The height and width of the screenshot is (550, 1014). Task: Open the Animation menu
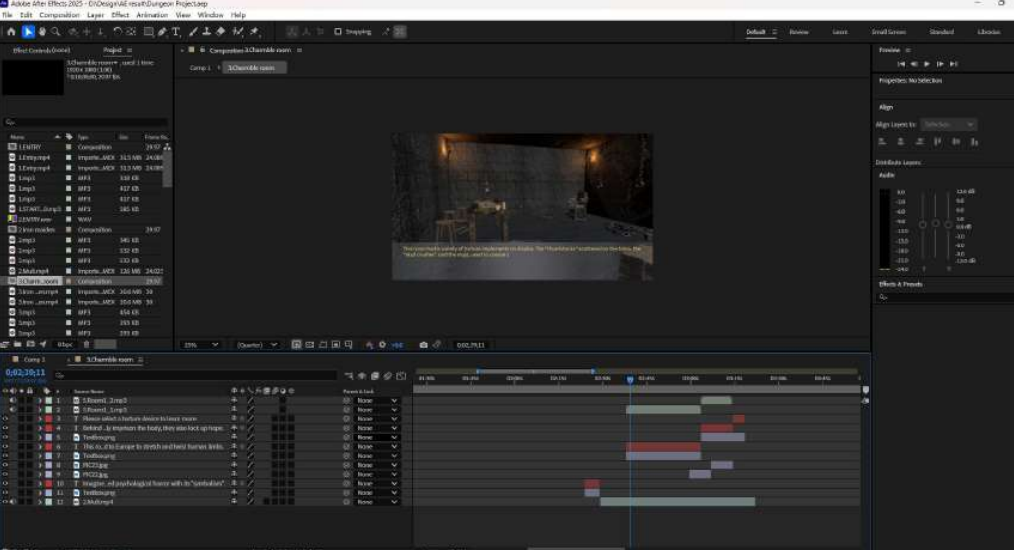152,14
